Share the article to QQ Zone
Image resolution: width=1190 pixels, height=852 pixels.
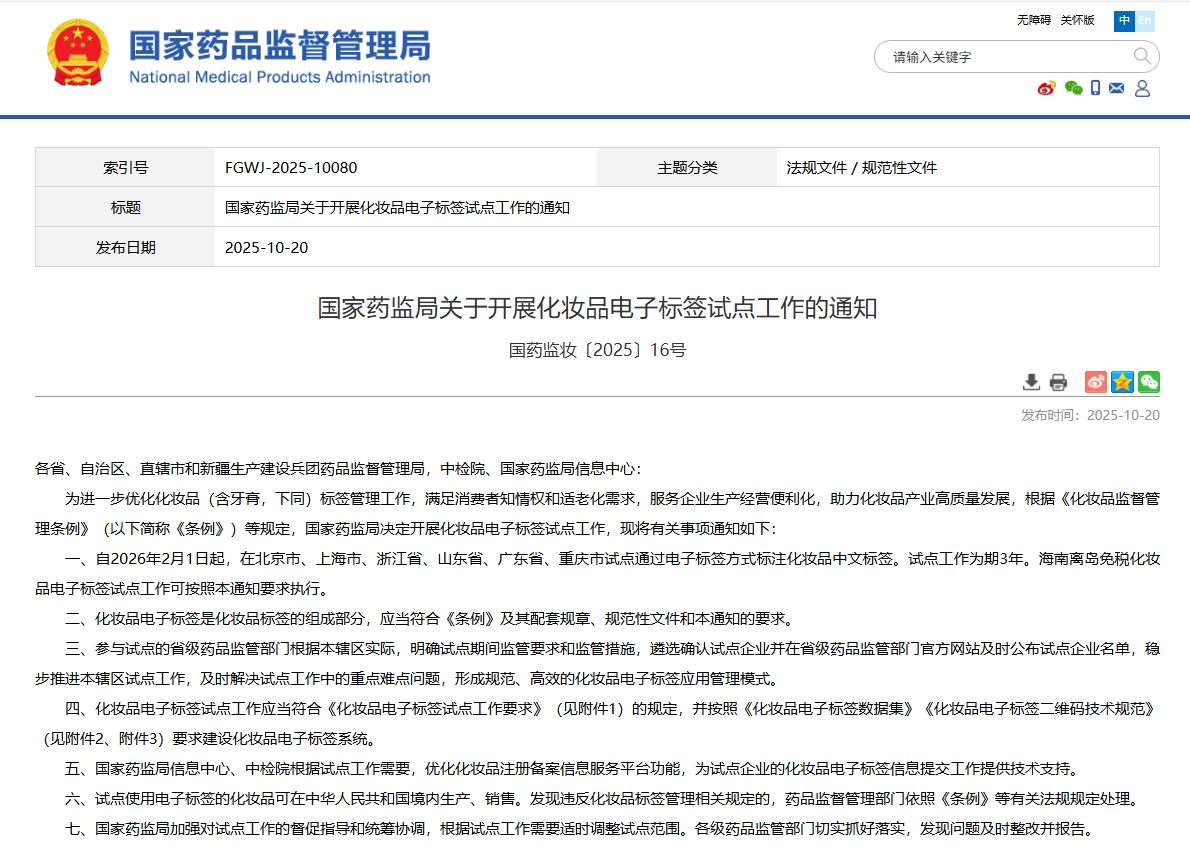tap(1122, 382)
